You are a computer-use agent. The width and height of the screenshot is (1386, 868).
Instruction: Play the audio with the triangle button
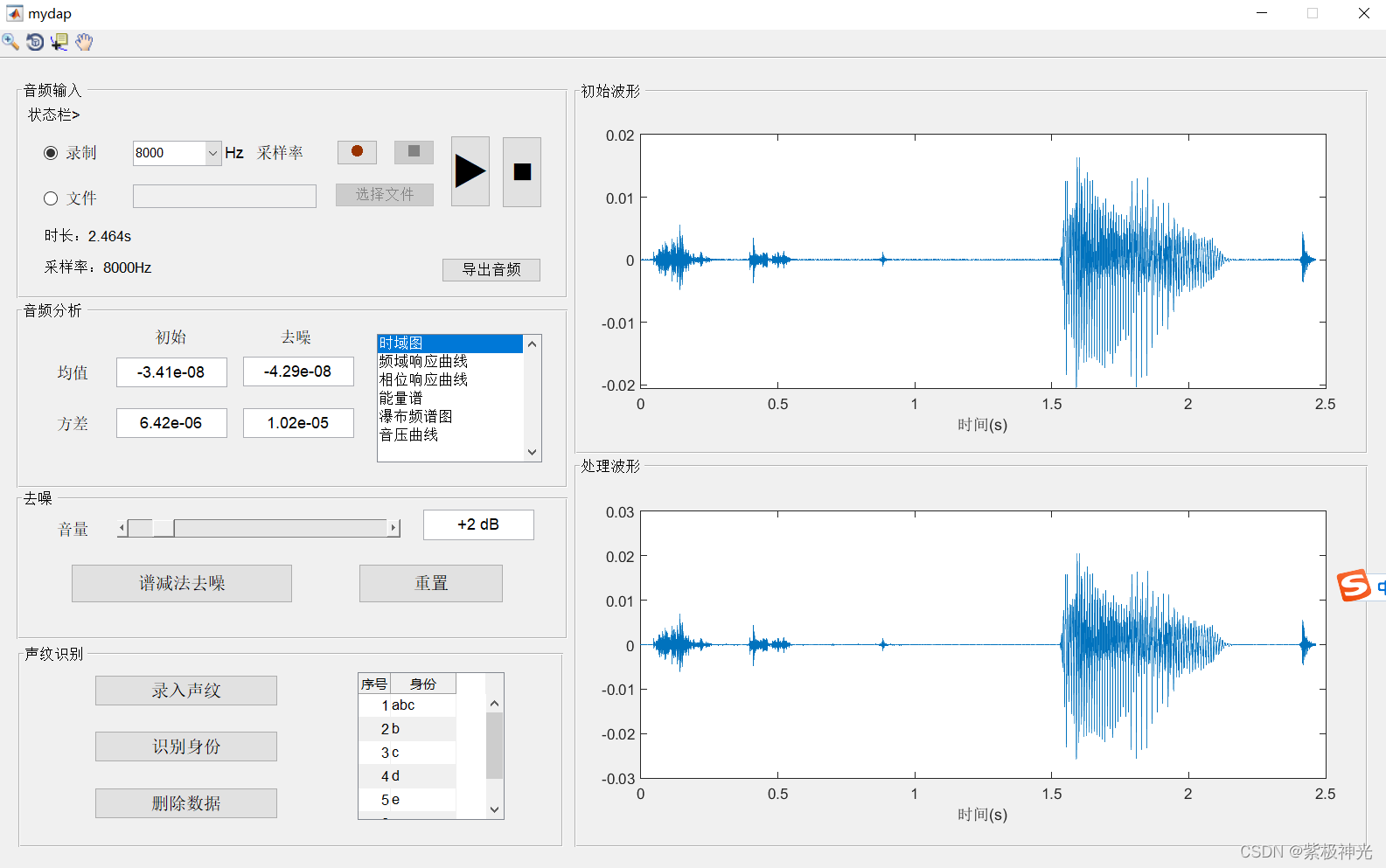(x=470, y=171)
